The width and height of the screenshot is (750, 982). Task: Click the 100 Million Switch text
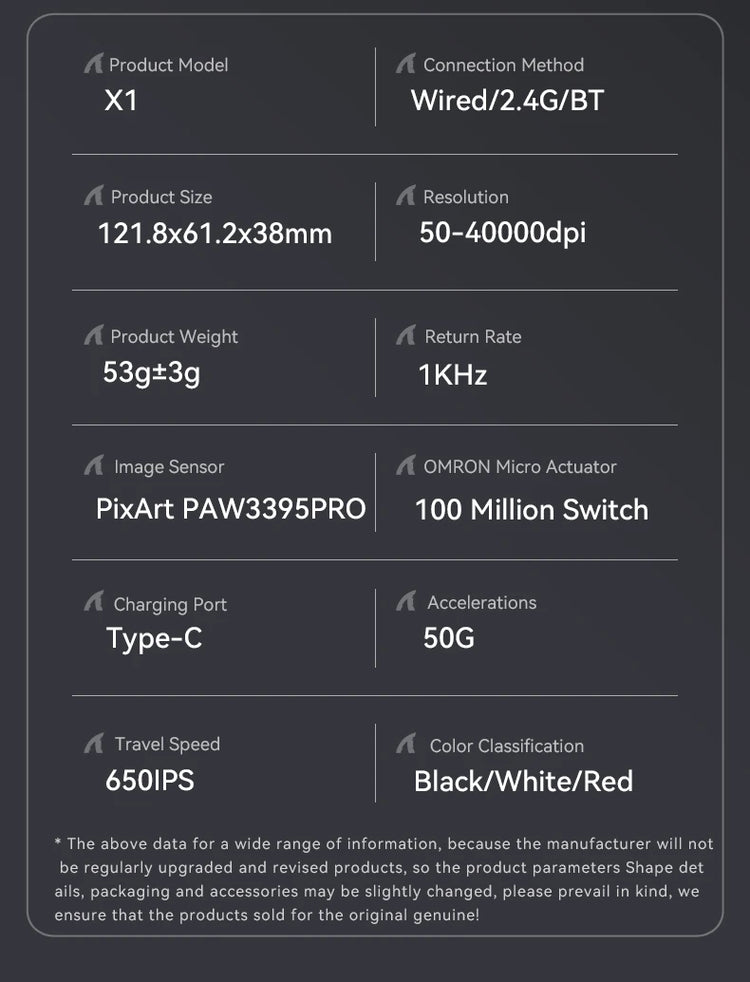coord(531,509)
